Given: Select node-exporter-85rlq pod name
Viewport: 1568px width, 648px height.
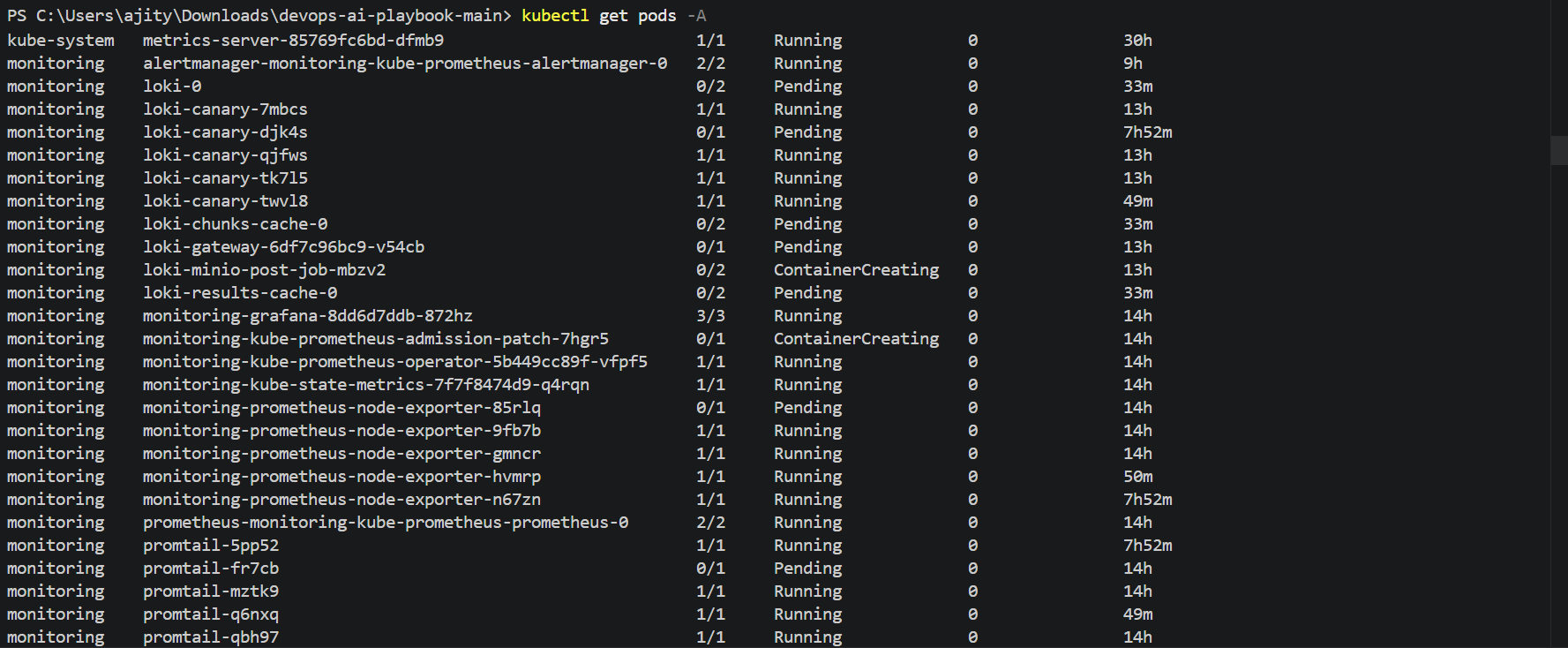Looking at the screenshot, I should click(341, 408).
